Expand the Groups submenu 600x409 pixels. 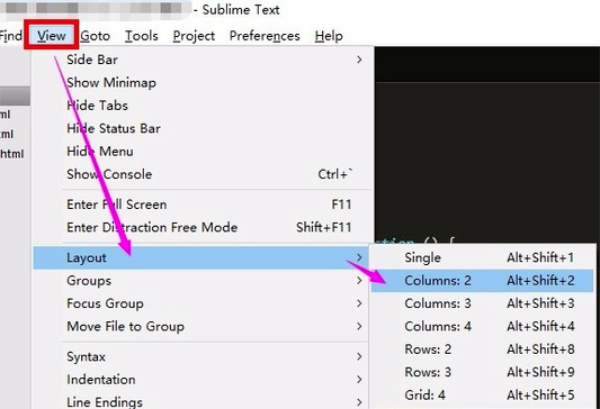(x=202, y=280)
